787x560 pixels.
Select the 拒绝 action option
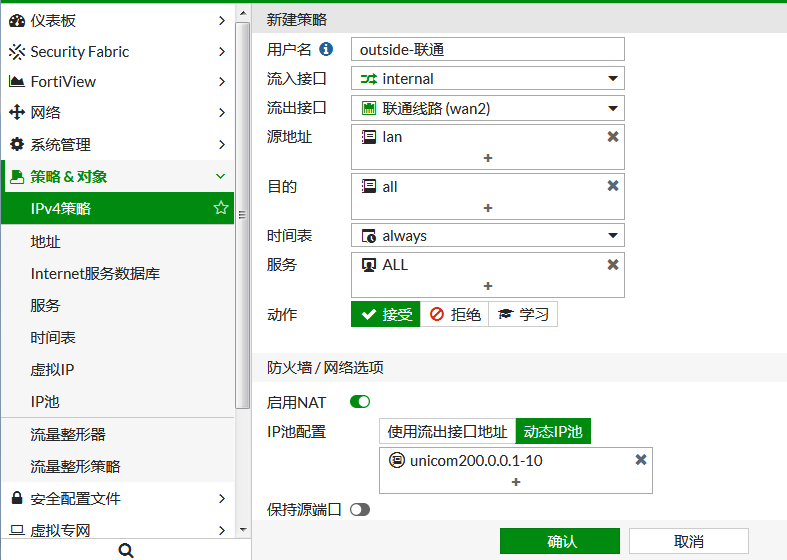point(455,314)
